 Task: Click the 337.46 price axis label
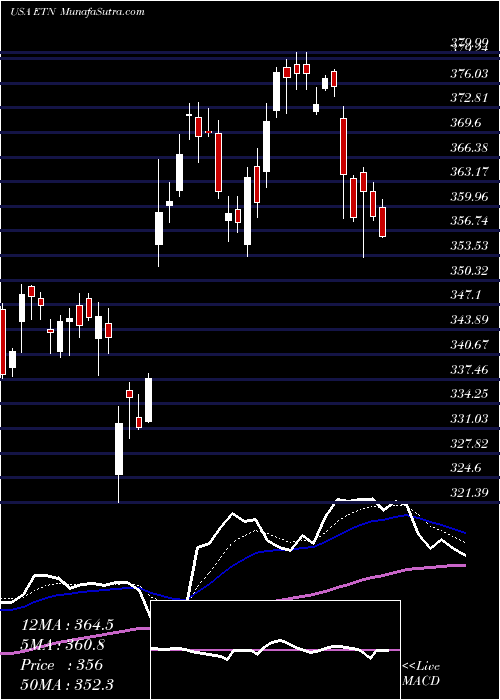tap(469, 369)
